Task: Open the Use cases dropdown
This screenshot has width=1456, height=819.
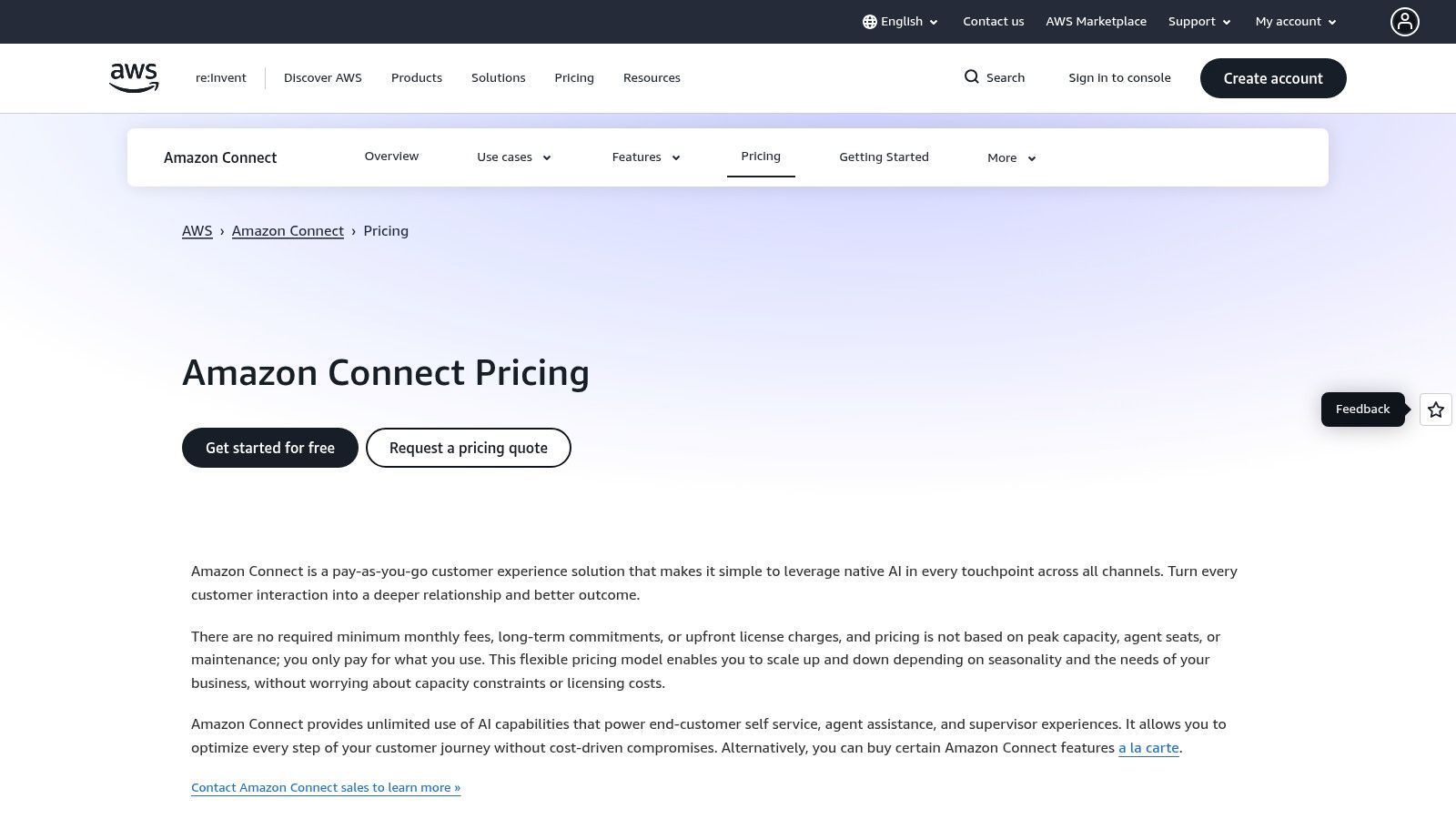Action: tap(512, 157)
